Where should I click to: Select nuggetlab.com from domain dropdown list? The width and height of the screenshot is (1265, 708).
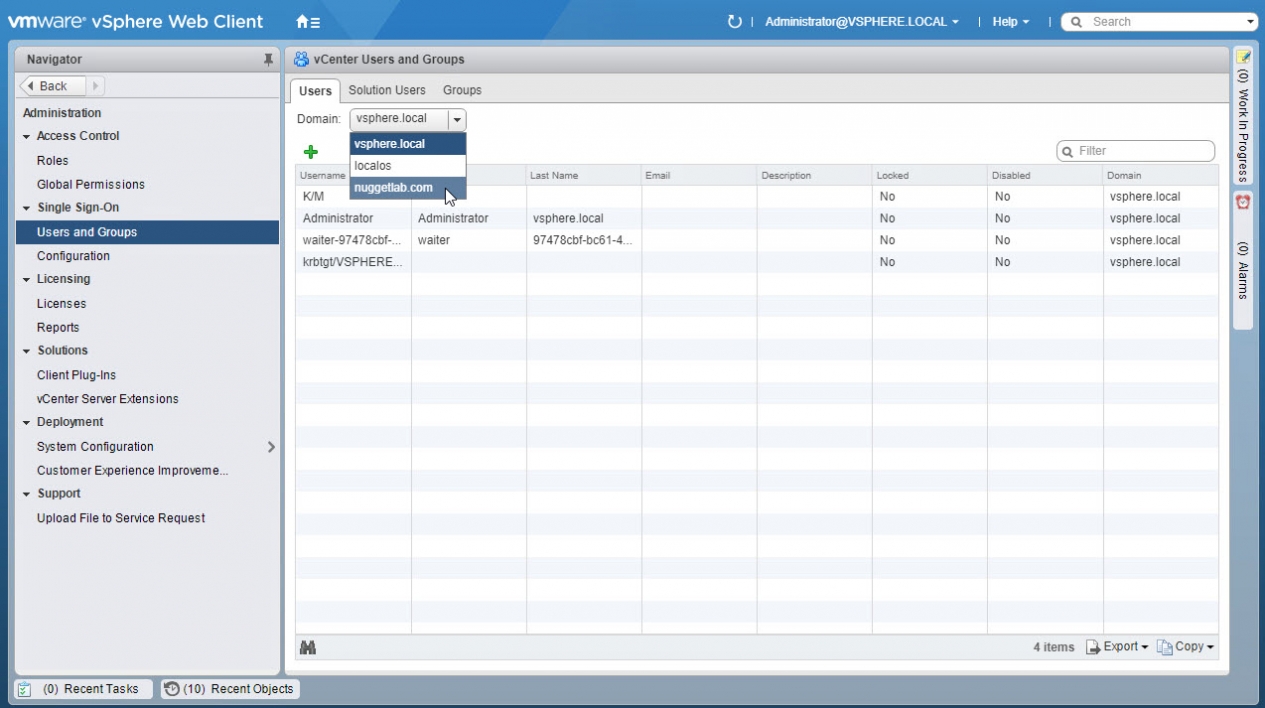pyautogui.click(x=394, y=188)
